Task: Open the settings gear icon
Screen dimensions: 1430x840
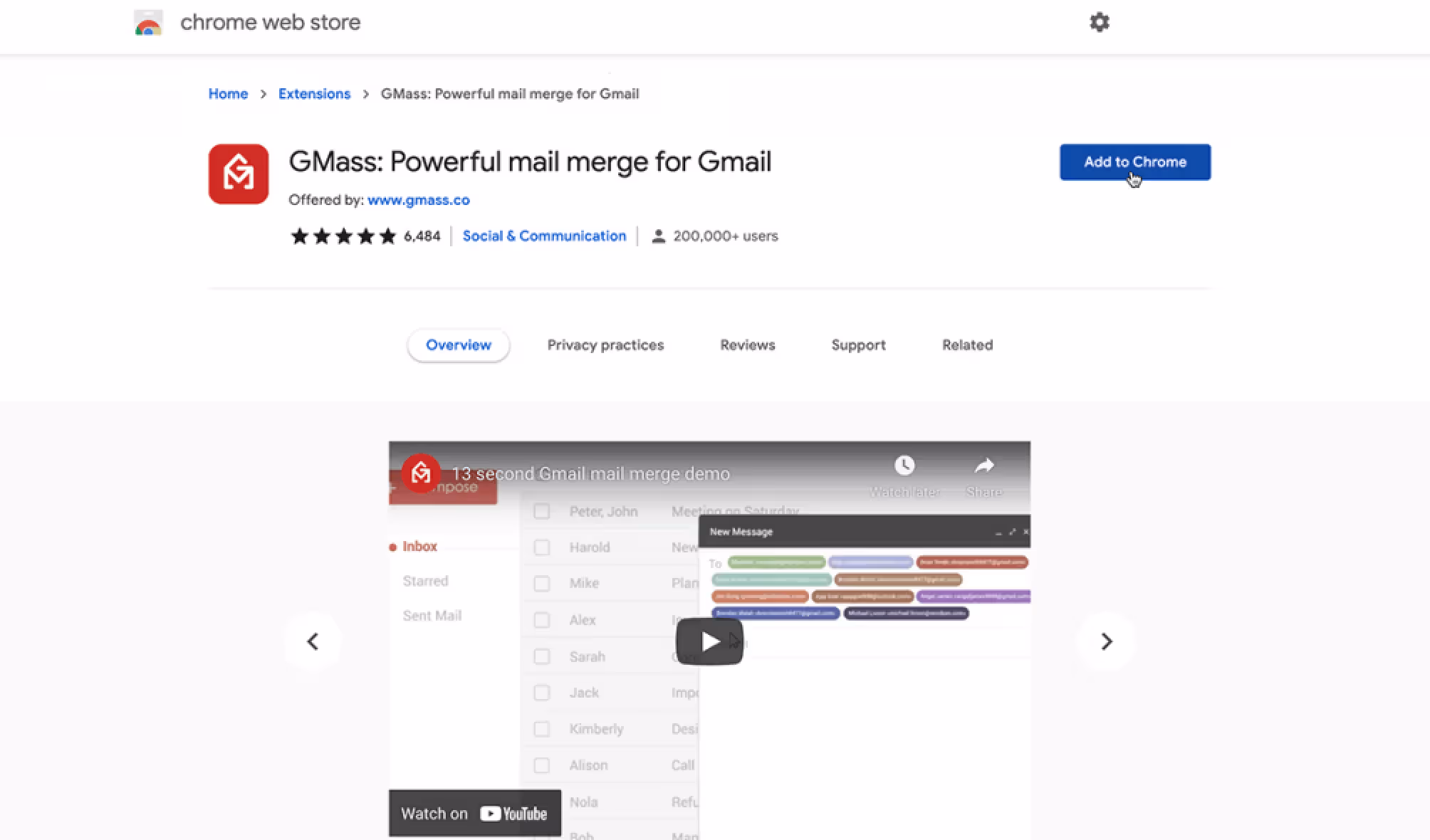Action: 1099,22
